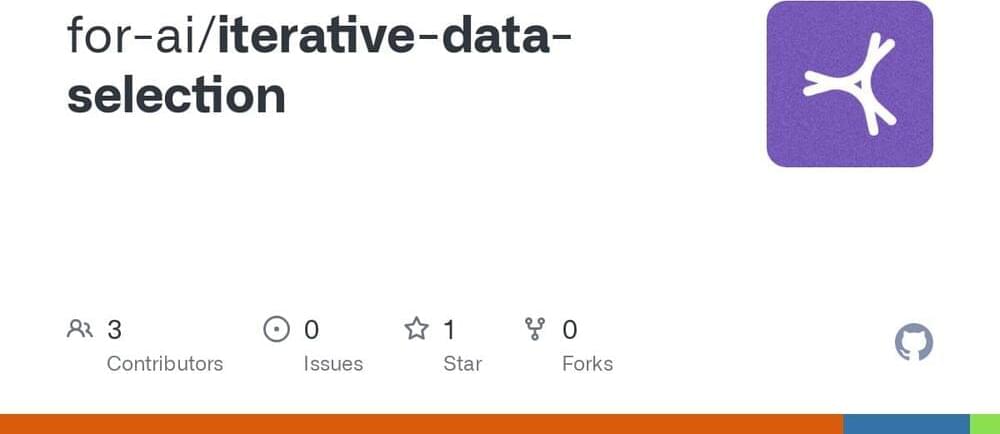Image resolution: width=1000 pixels, height=434 pixels.
Task: Click the star count number 1
Action: (450, 329)
